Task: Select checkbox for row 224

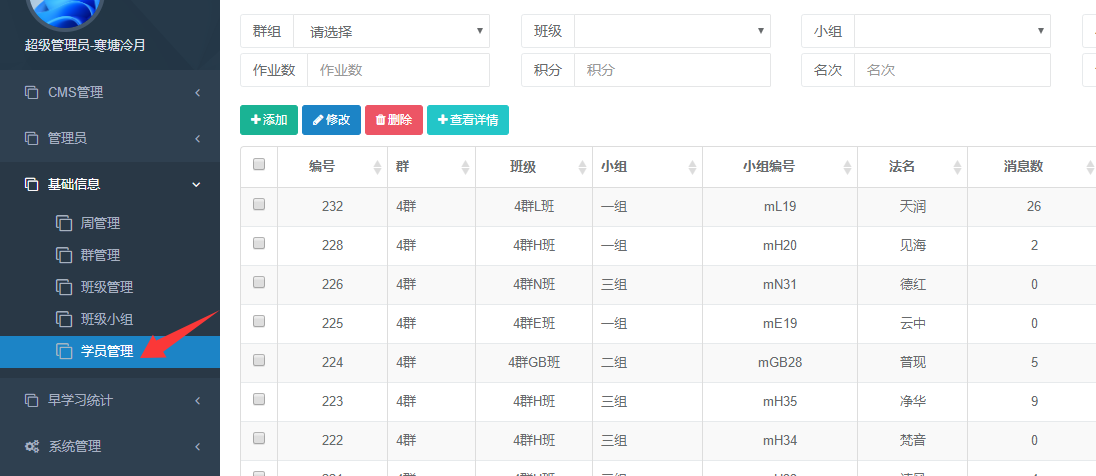Action: pos(259,361)
